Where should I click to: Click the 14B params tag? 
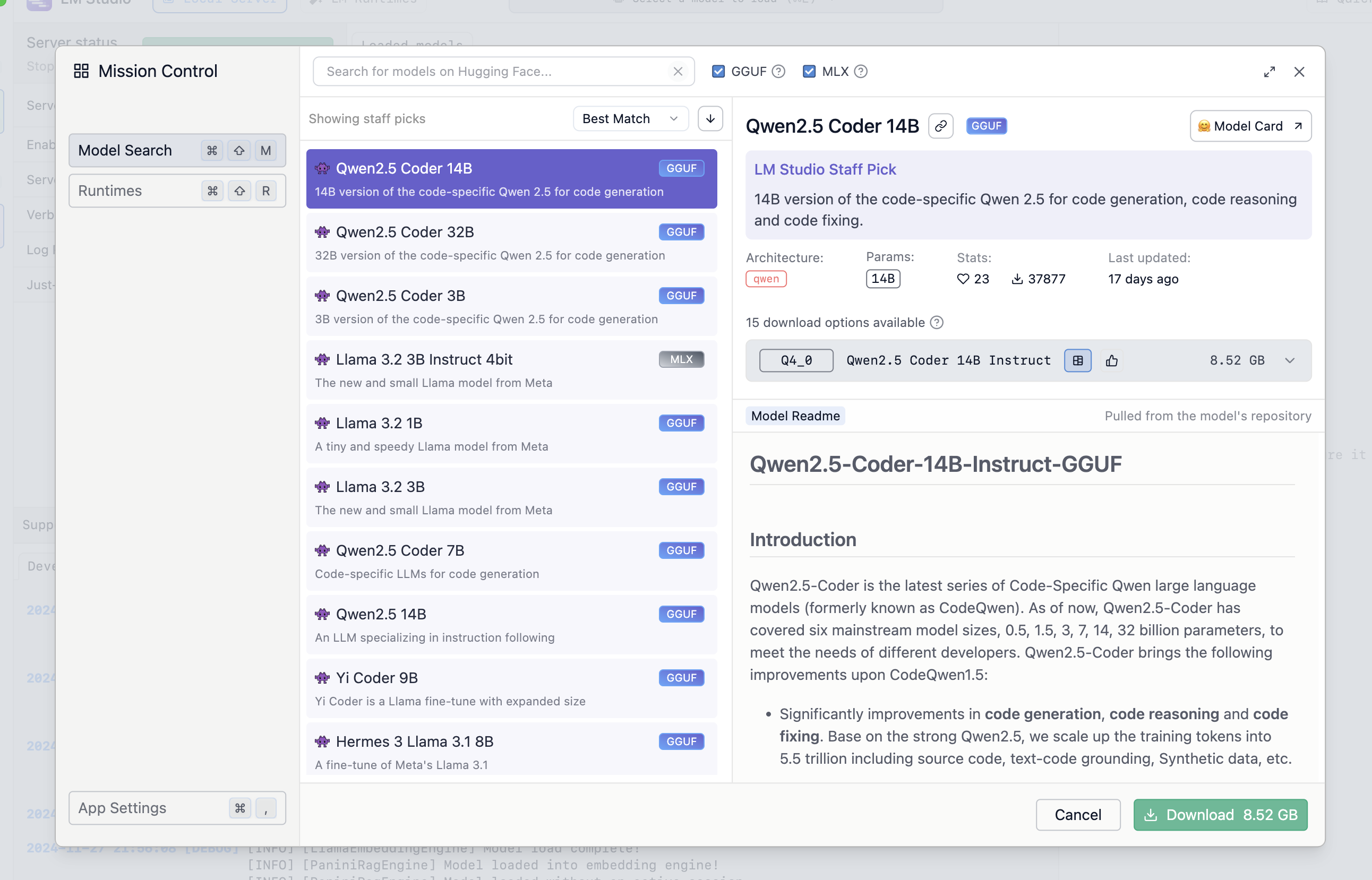tap(883, 279)
